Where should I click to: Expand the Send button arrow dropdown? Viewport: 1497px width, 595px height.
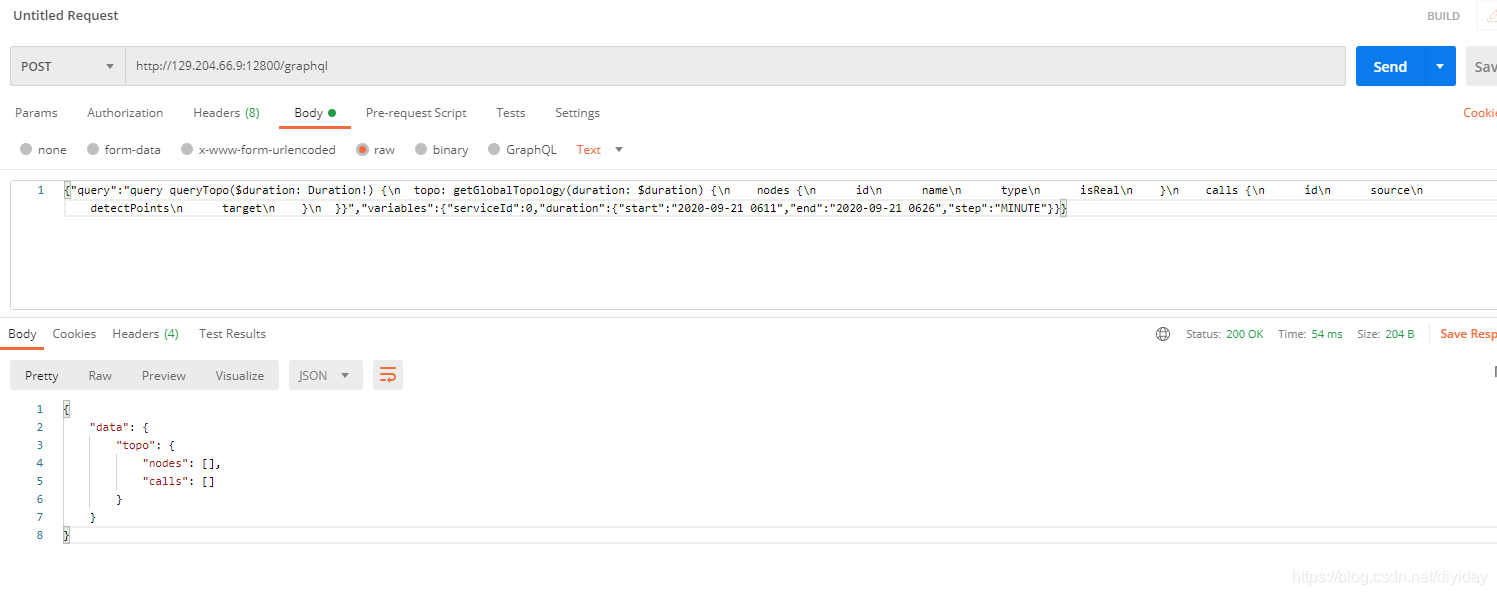coord(1439,66)
